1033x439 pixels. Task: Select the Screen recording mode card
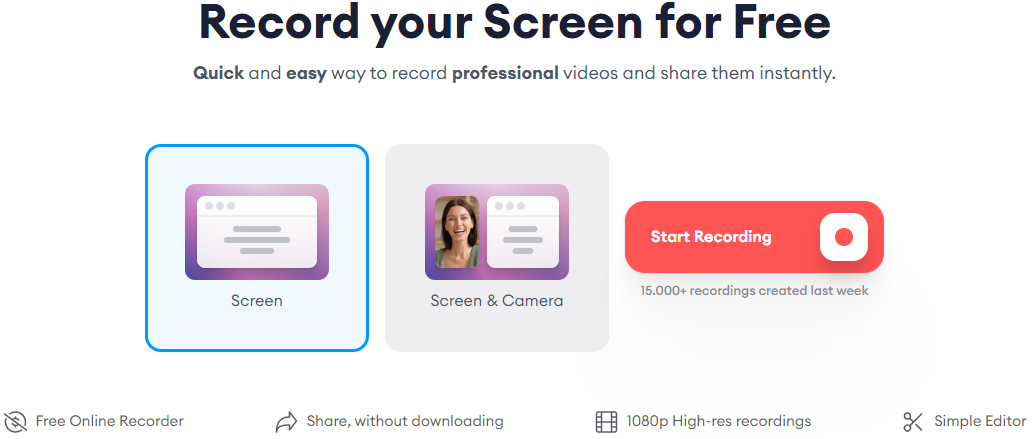click(x=257, y=248)
